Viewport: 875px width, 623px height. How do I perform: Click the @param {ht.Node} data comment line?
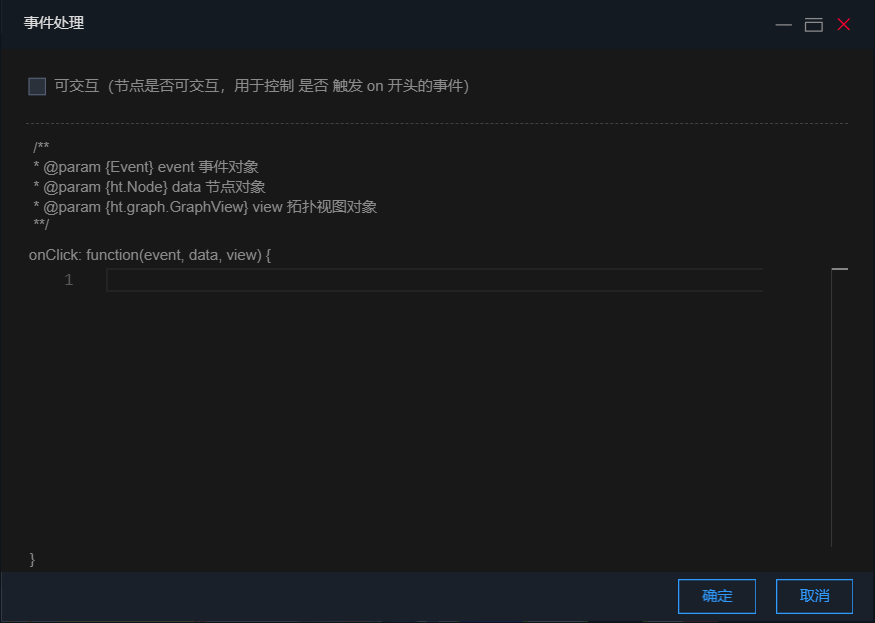[149, 187]
